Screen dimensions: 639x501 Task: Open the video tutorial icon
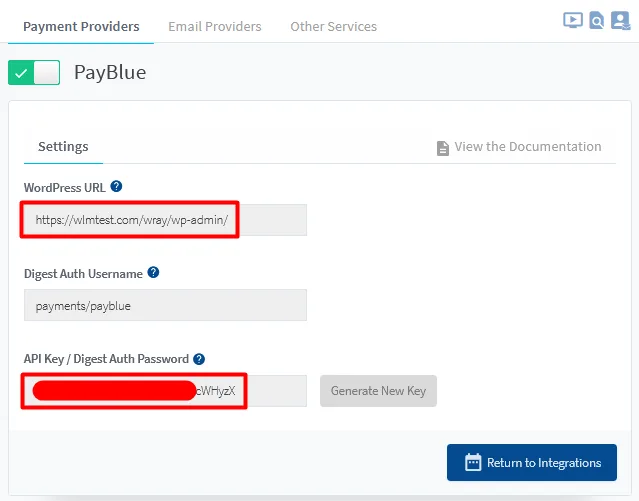[573, 20]
